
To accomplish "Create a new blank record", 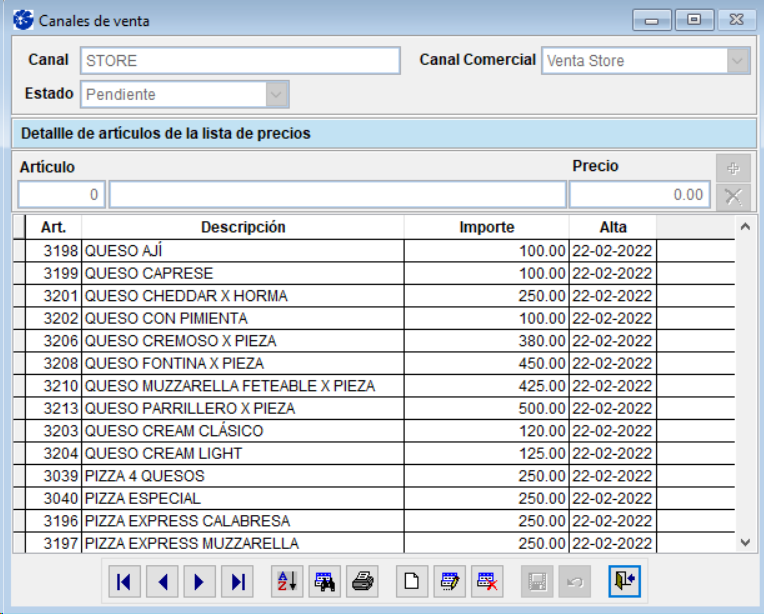I will click(x=411, y=582).
